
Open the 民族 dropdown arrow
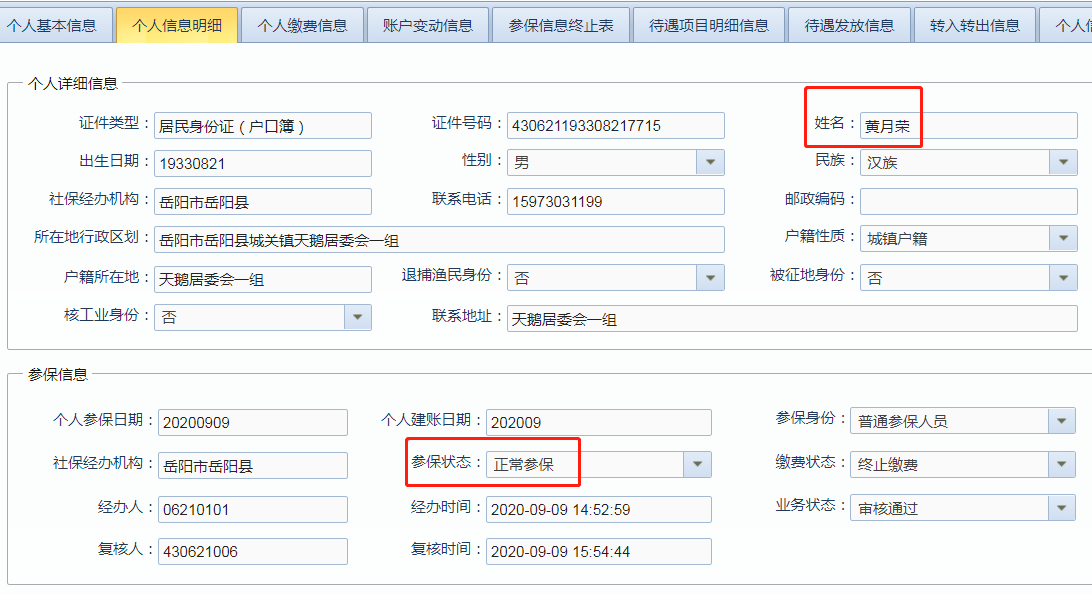(1062, 163)
